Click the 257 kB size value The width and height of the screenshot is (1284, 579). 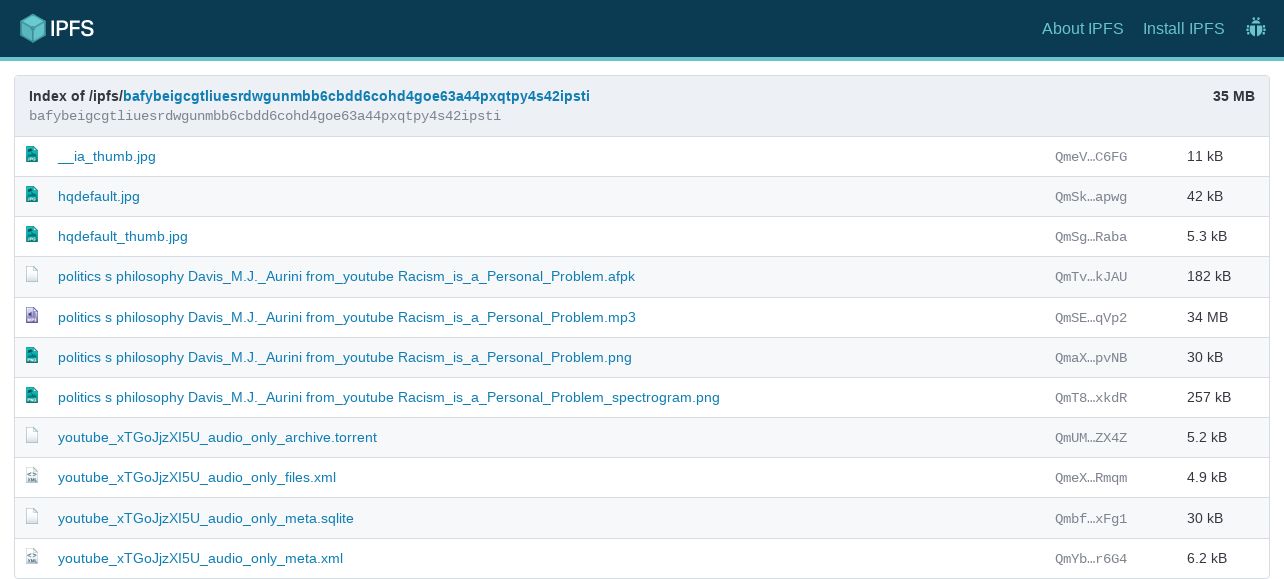pyautogui.click(x=1209, y=397)
